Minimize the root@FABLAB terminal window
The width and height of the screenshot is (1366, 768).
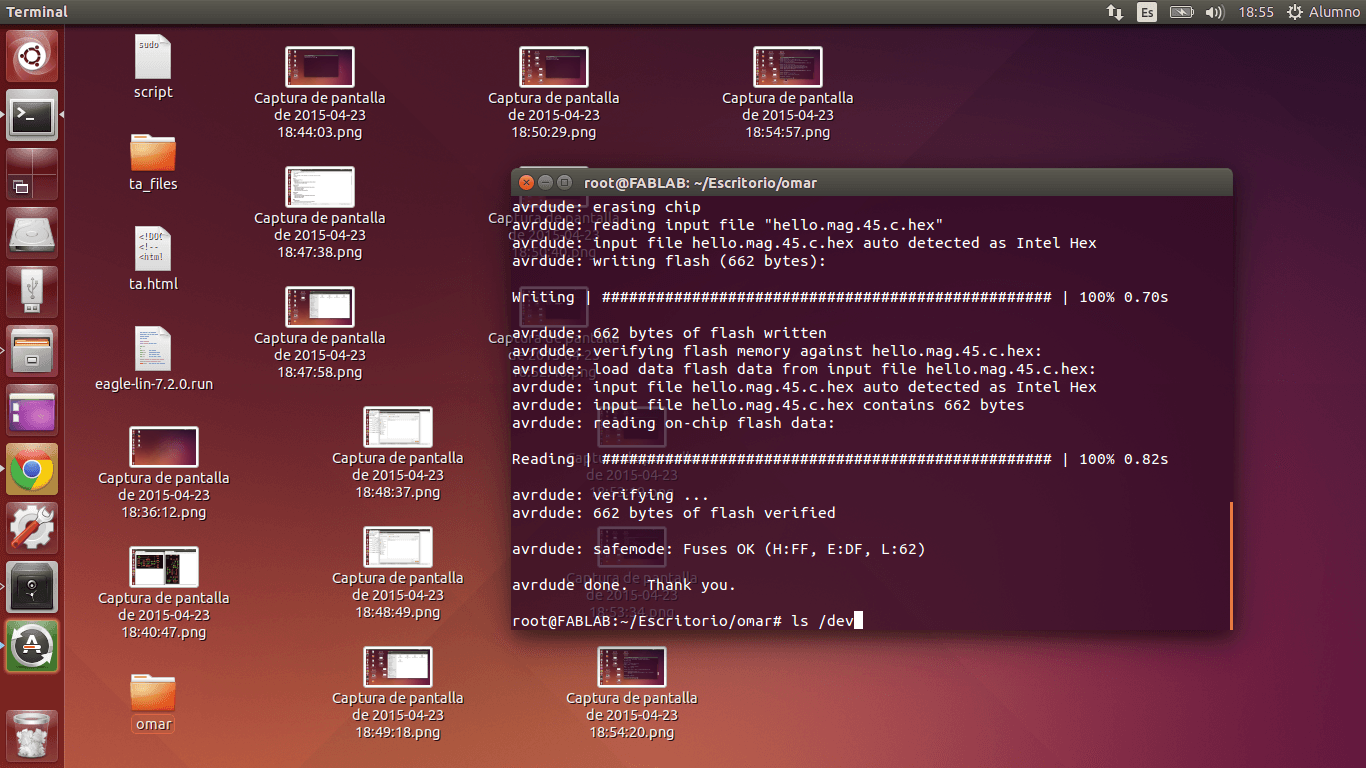(545, 182)
